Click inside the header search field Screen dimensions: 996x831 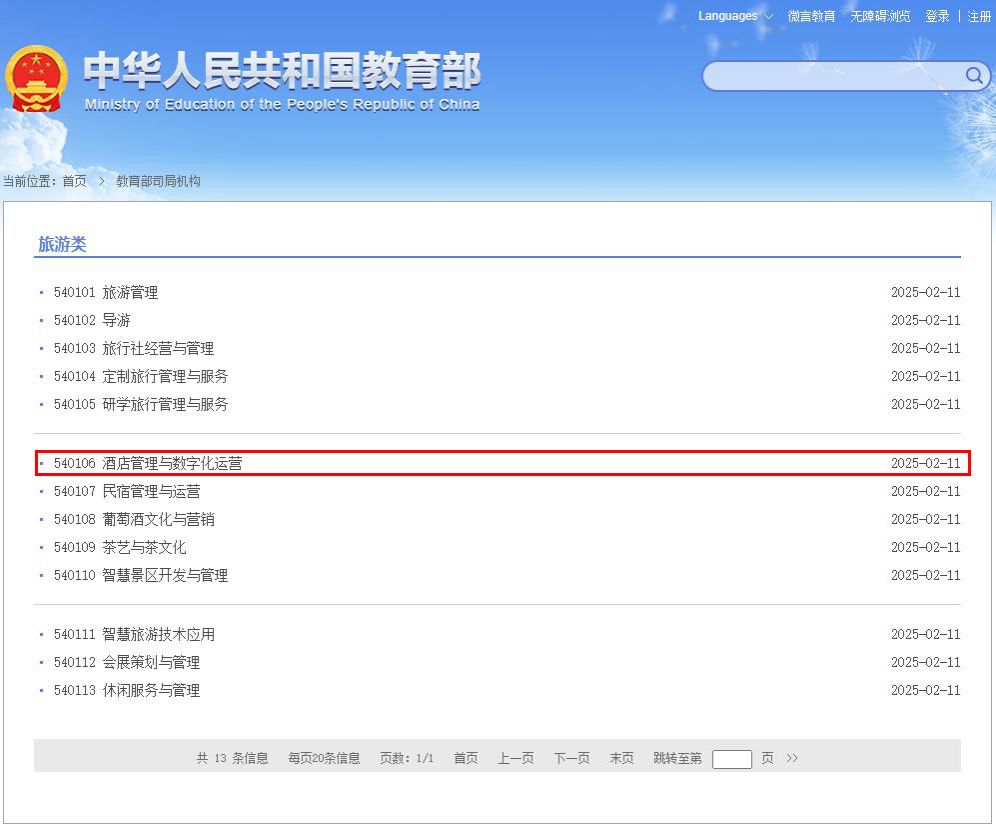(x=833, y=76)
